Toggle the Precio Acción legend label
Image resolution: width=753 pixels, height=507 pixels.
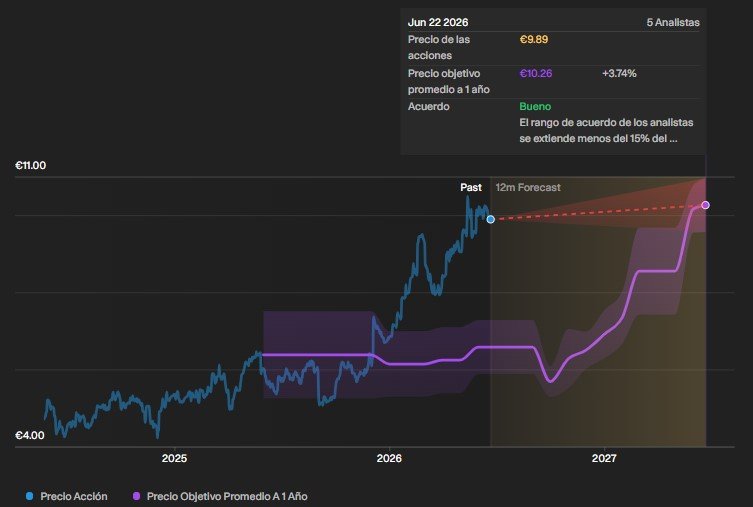click(x=74, y=496)
